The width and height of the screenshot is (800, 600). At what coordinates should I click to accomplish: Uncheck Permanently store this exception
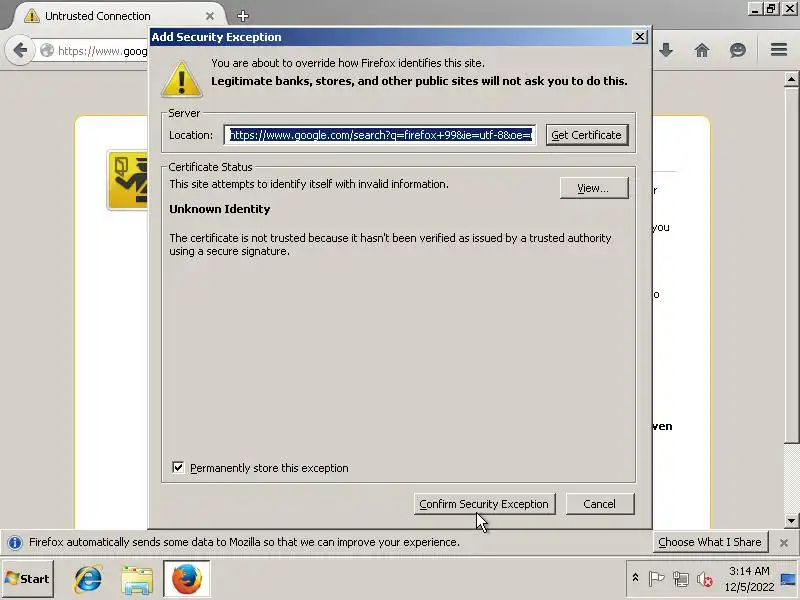coord(178,467)
